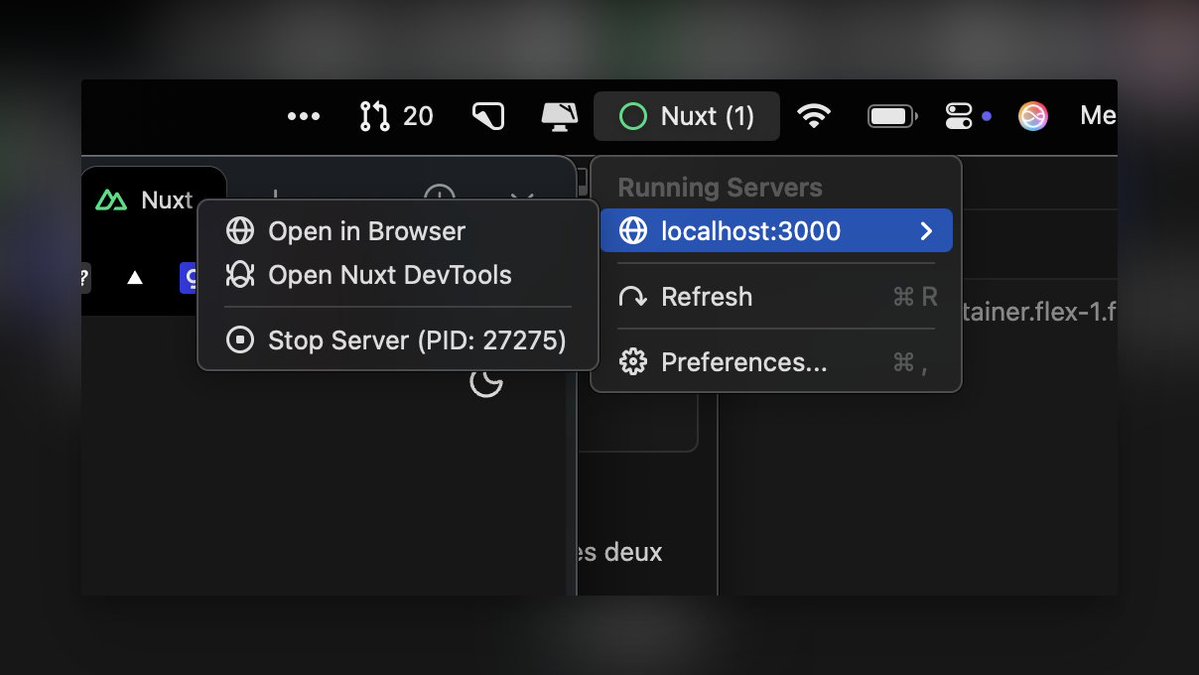Click the gear icon beside Preferences
The height and width of the screenshot is (675, 1199).
tap(632, 362)
